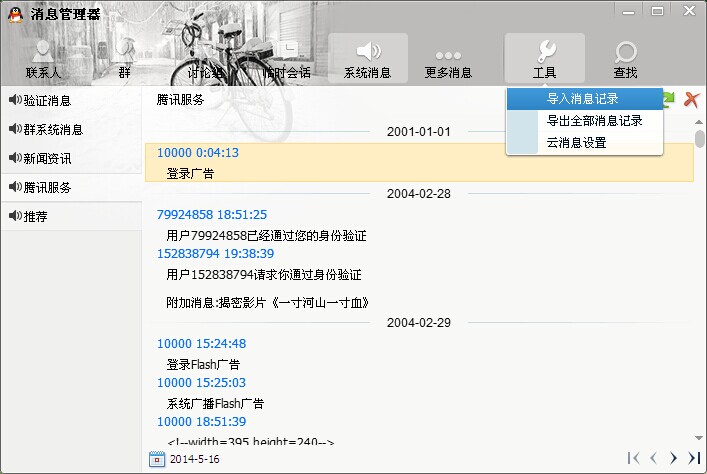The height and width of the screenshot is (474, 707).
Task: Click the 2001-01-01 date separator
Action: click(x=419, y=132)
